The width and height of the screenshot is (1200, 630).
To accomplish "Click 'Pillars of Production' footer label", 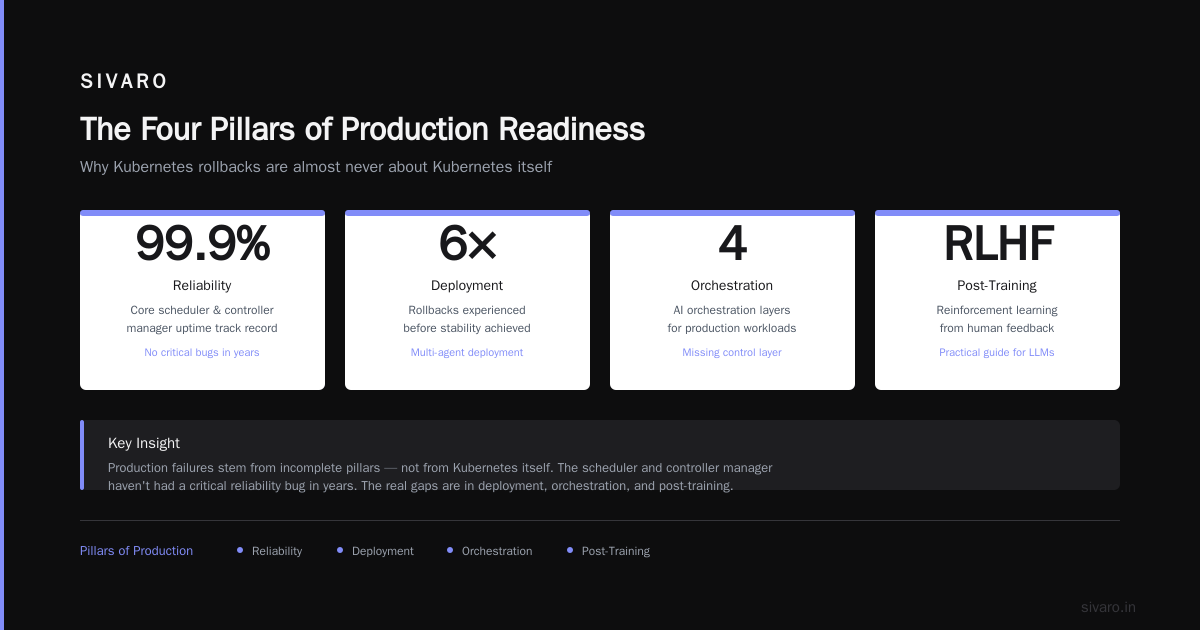I will coord(136,551).
